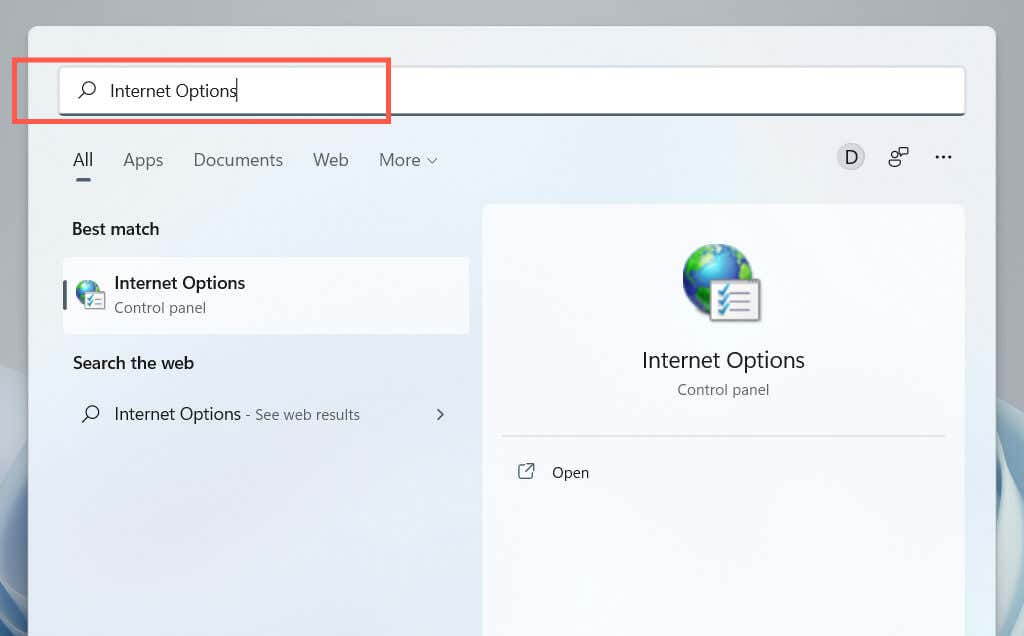Click the Search the web heading
The width and height of the screenshot is (1024, 636).
133,363
